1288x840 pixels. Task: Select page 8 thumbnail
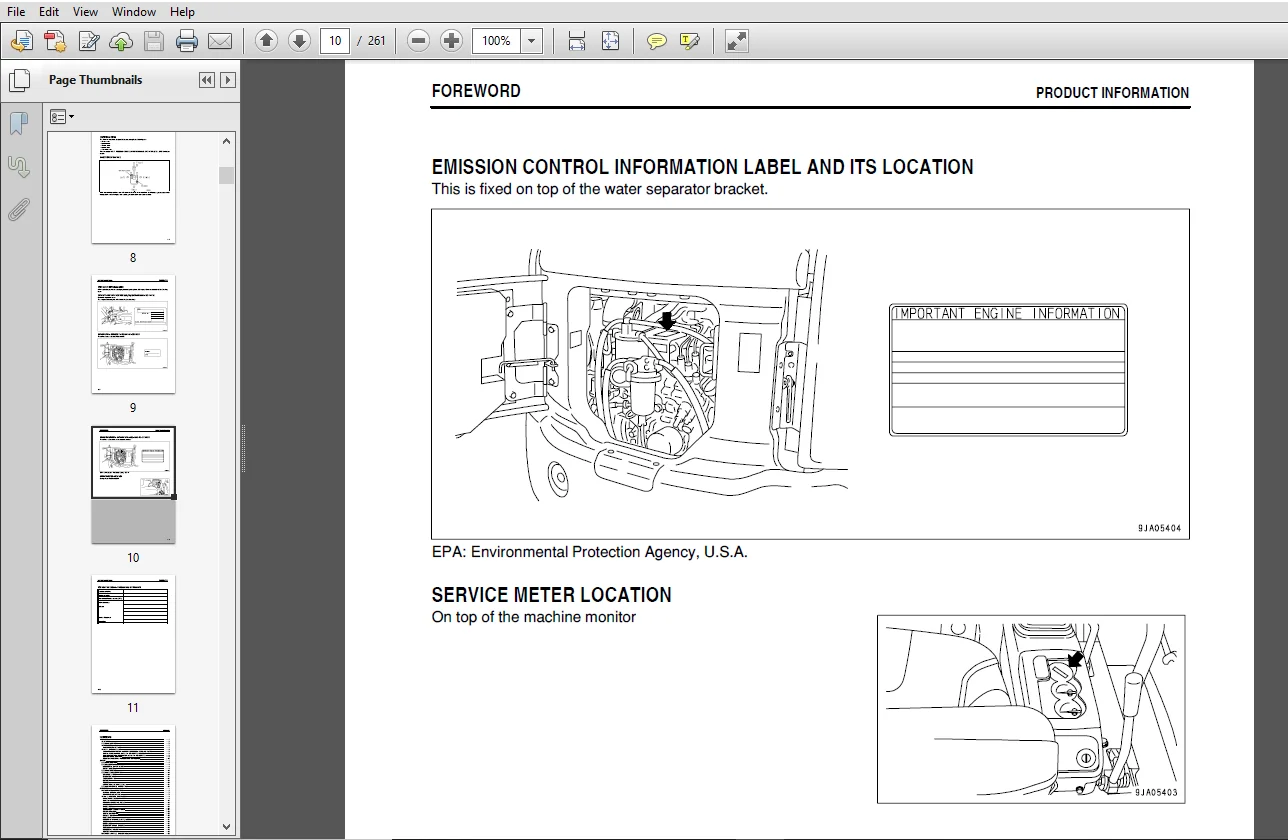[x=133, y=187]
